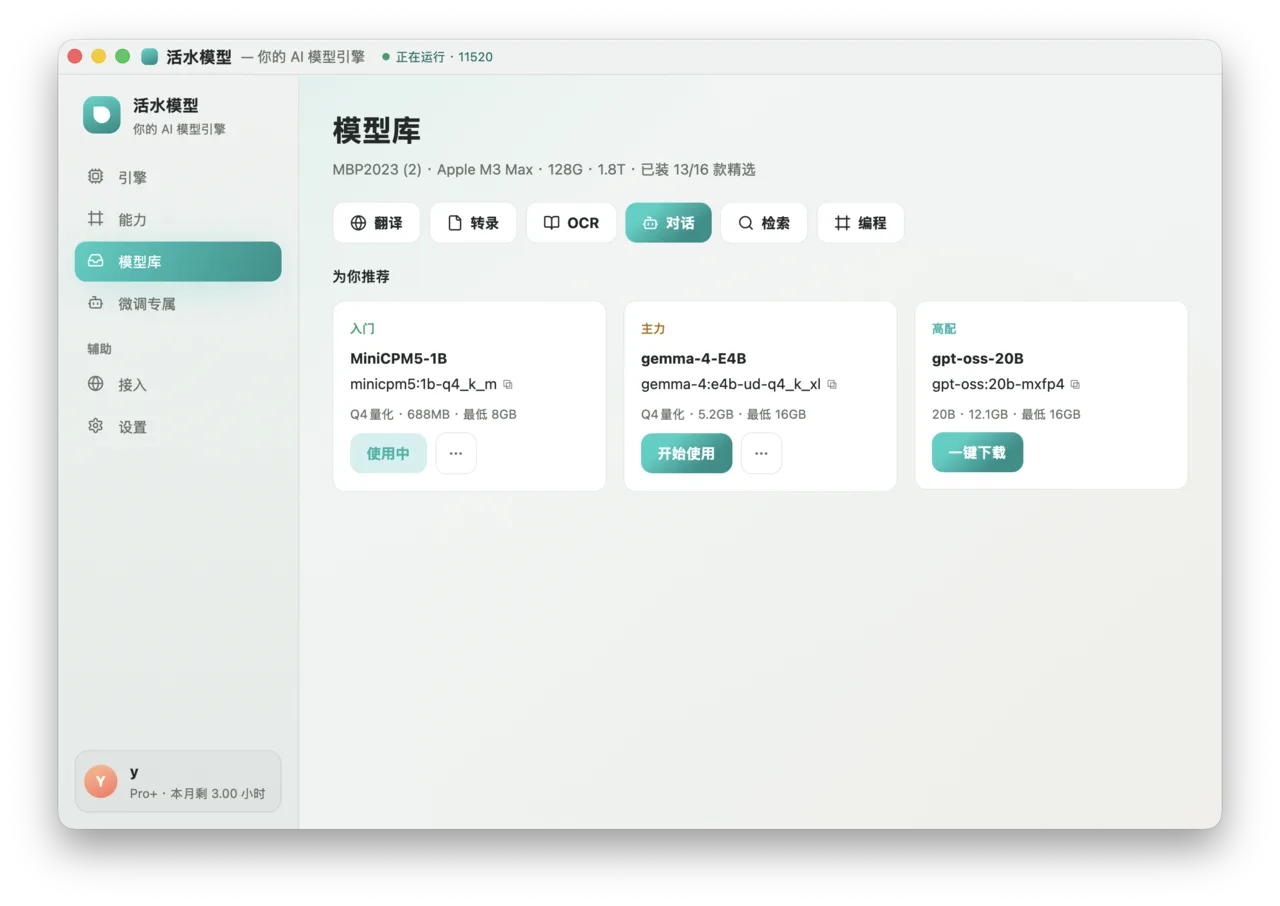Click the device info line MBP2023 (2)

pos(544,169)
